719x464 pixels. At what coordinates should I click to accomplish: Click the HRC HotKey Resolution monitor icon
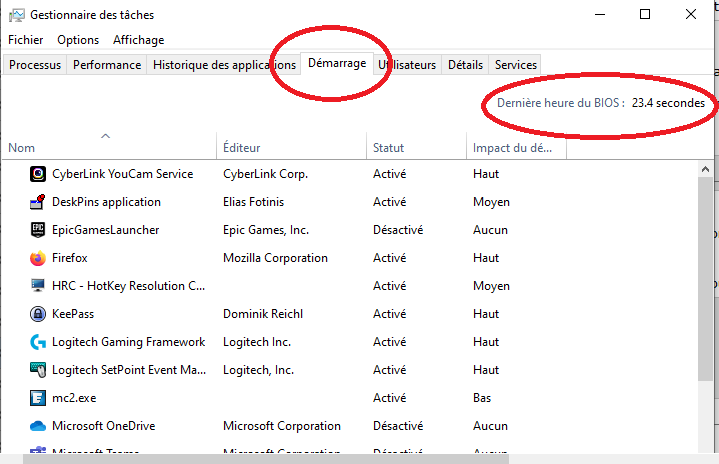point(38,286)
